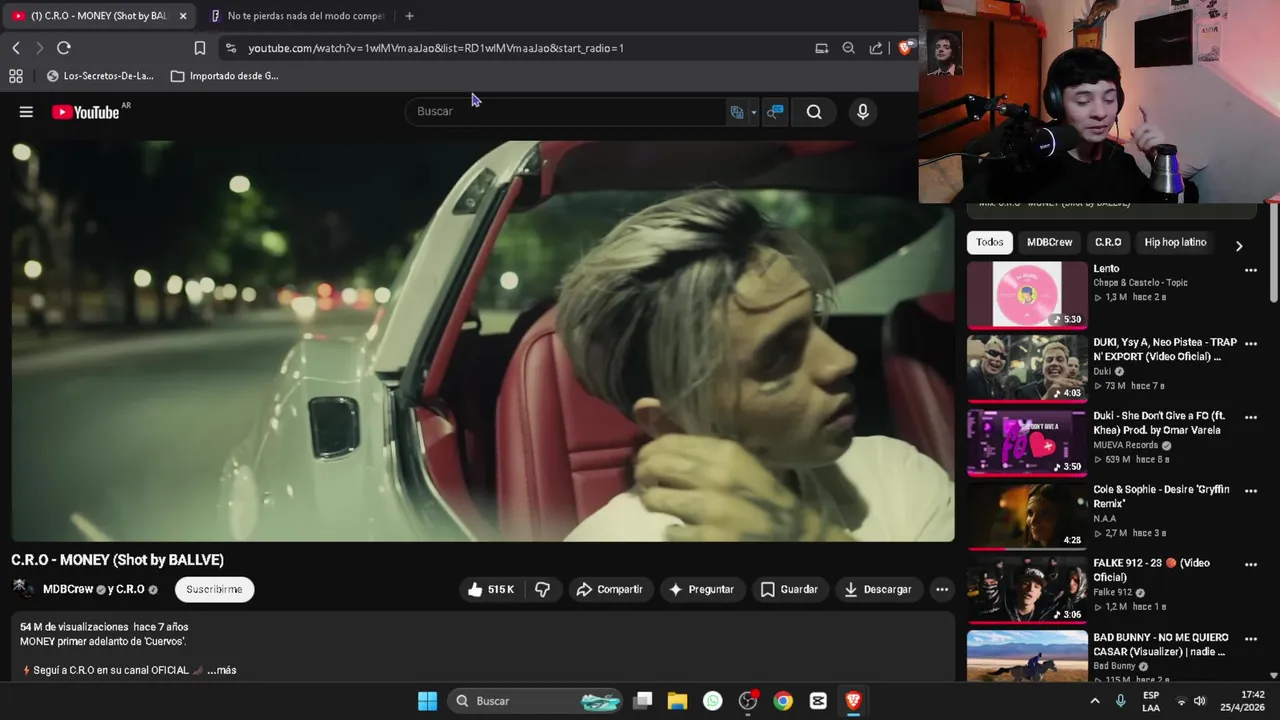
Task: Save video with Guardar button
Action: point(789,590)
